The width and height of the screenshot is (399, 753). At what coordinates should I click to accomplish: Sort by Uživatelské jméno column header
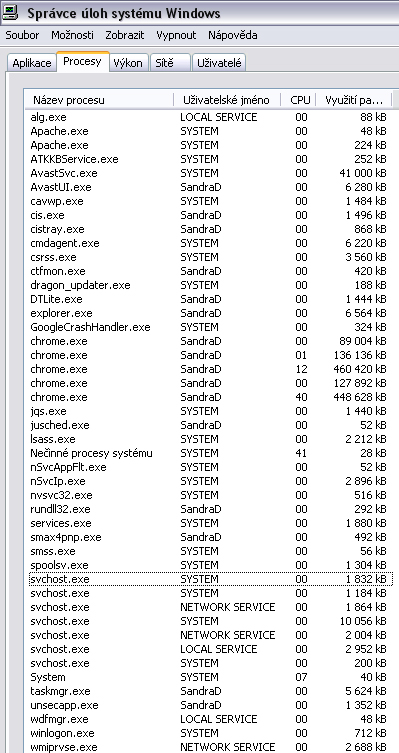[x=227, y=100]
